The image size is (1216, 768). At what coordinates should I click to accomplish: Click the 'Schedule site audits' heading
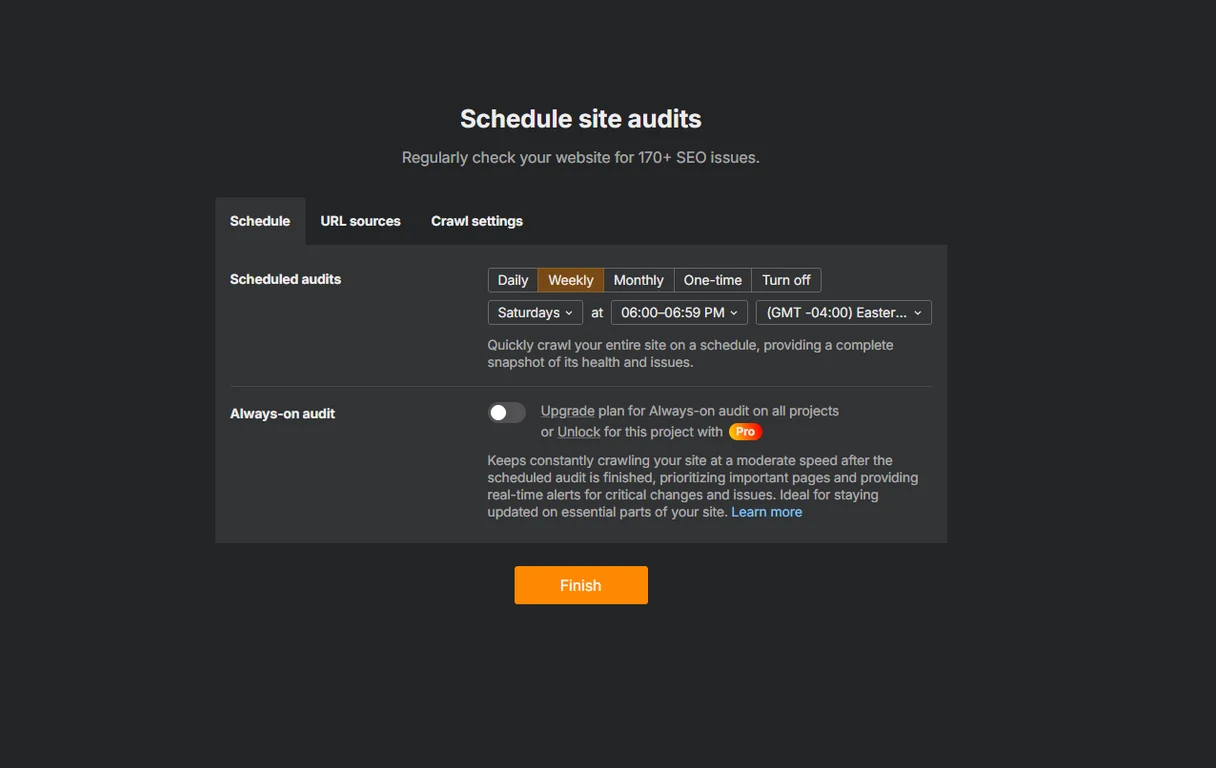point(581,119)
